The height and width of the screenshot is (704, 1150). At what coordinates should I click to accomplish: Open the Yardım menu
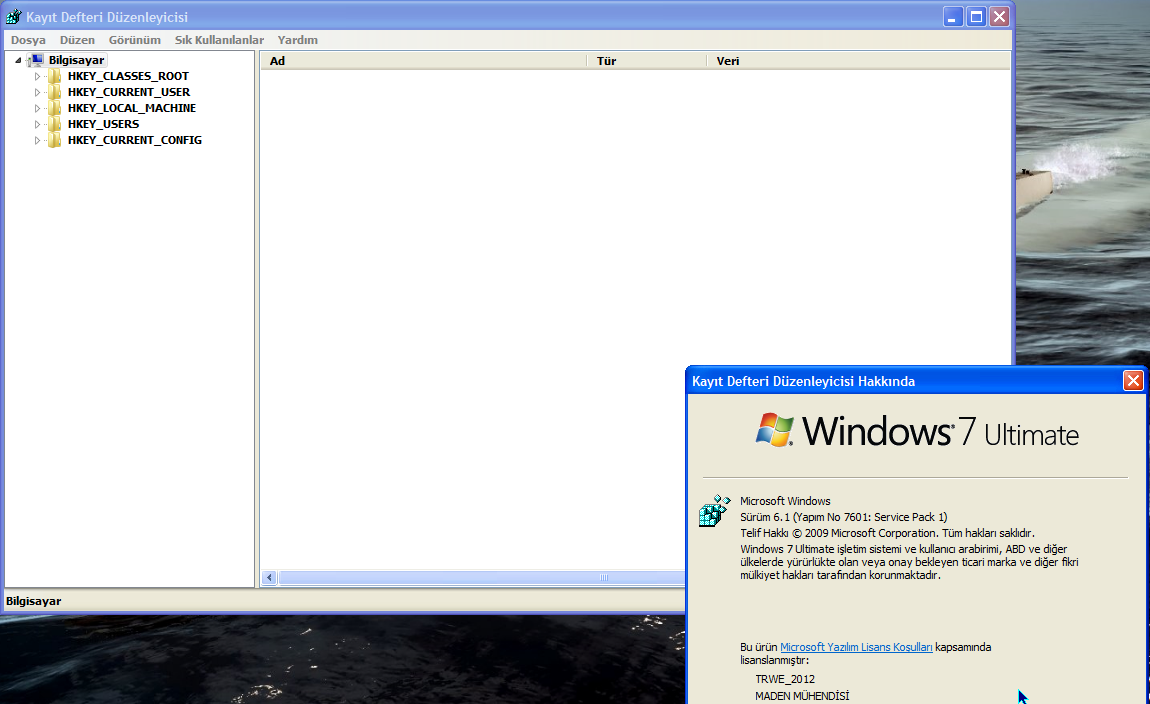297,40
